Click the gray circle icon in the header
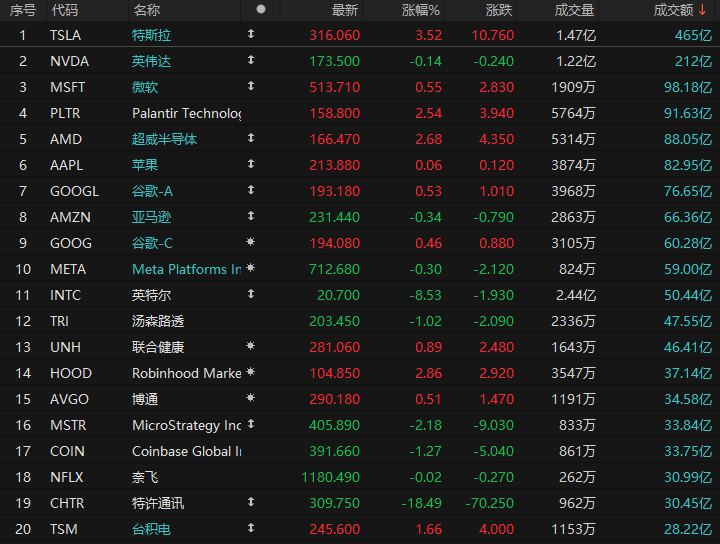Image resolution: width=720 pixels, height=544 pixels. click(261, 9)
